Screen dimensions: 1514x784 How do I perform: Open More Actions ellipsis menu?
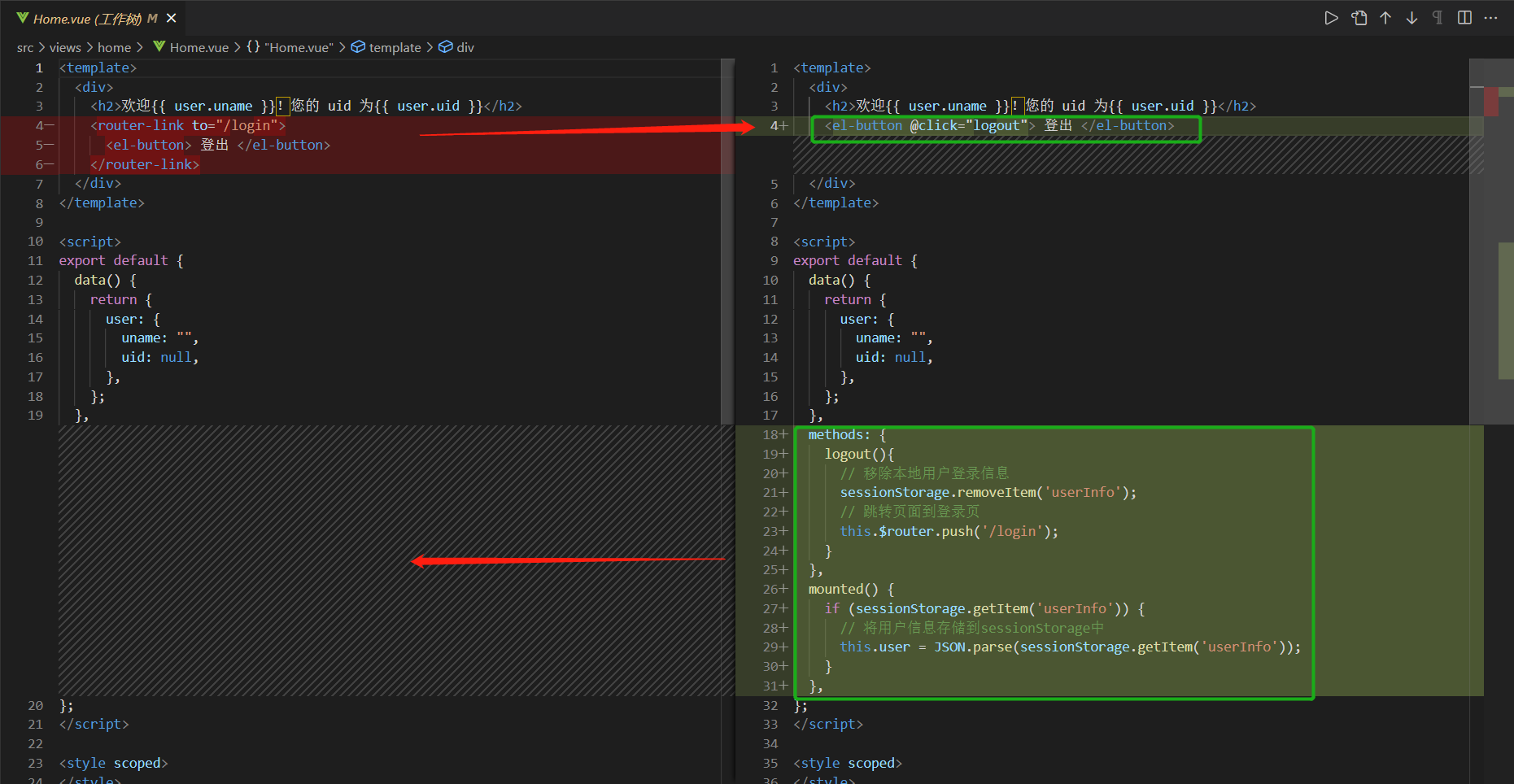coord(1490,18)
